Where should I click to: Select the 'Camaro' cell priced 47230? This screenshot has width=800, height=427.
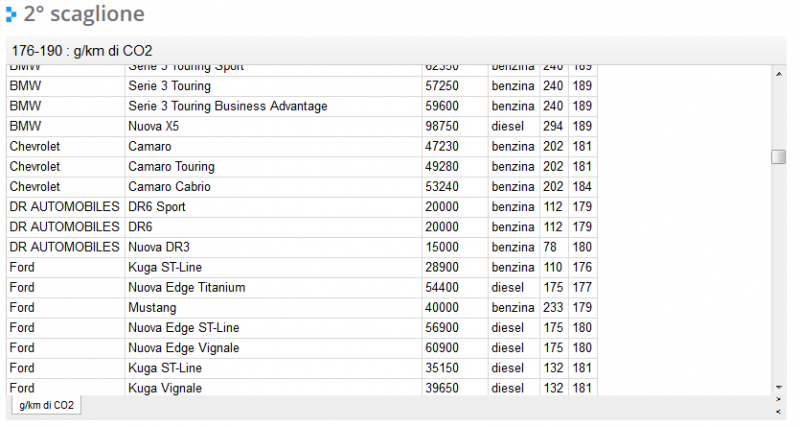[x=273, y=146]
